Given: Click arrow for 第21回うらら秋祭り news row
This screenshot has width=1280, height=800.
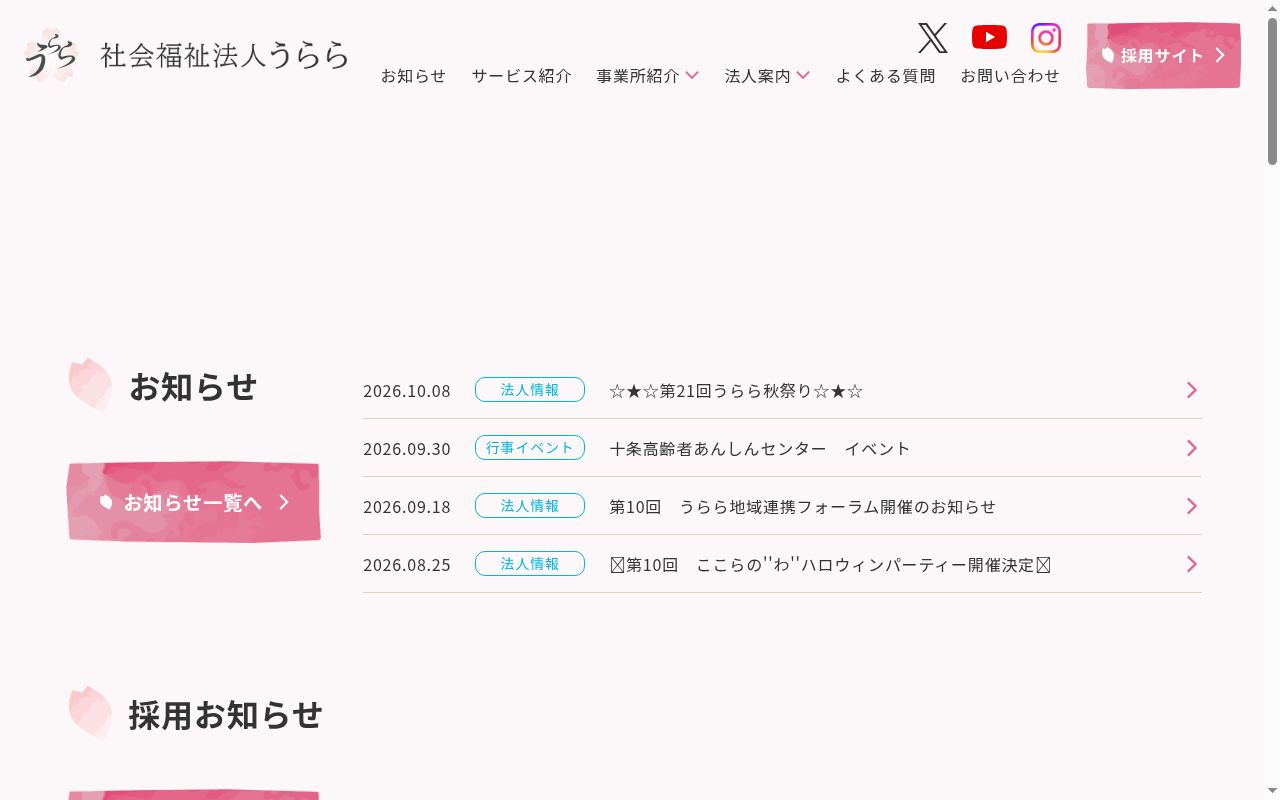Looking at the screenshot, I should (1191, 390).
